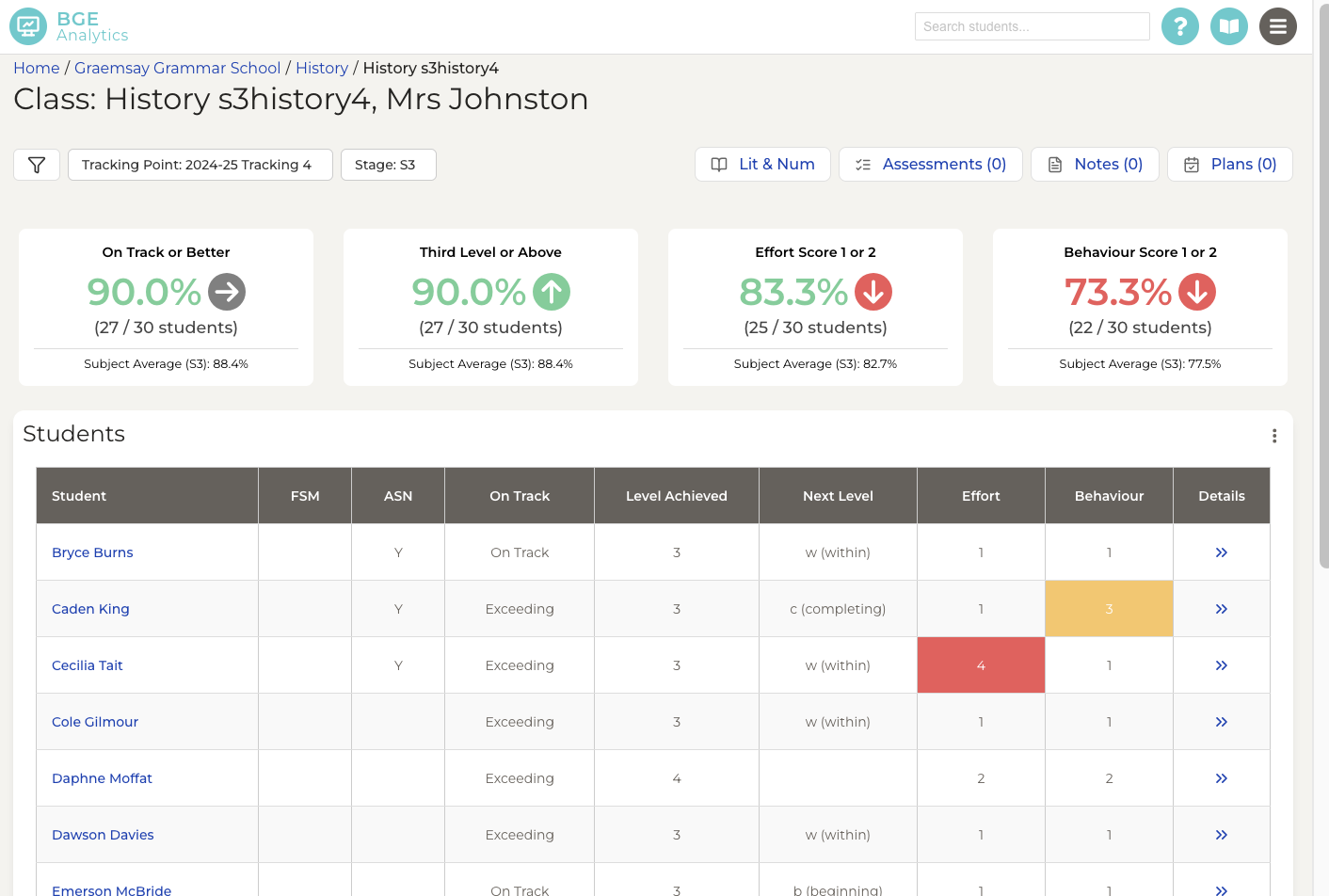
Task: Switch to the Assessments tab
Action: click(930, 164)
